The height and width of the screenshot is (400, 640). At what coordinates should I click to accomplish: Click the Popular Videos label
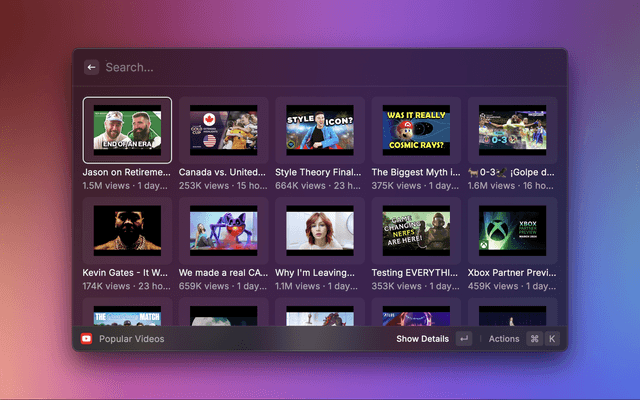[x=131, y=339]
